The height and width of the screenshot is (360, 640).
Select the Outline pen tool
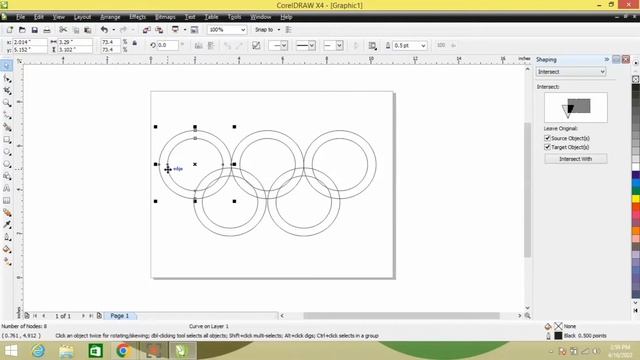pyautogui.click(x=7, y=237)
